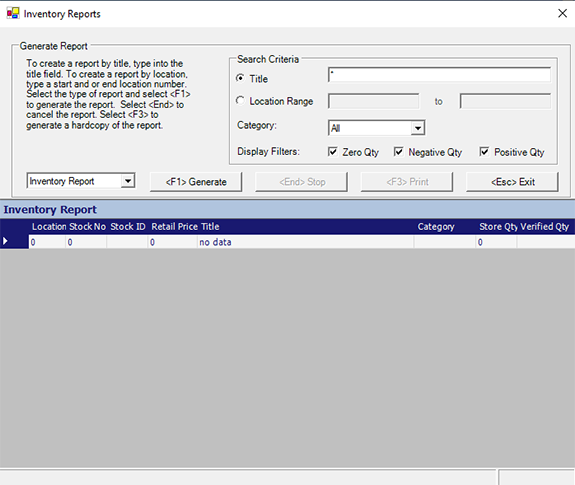Click the Store Qty column header

point(498,227)
